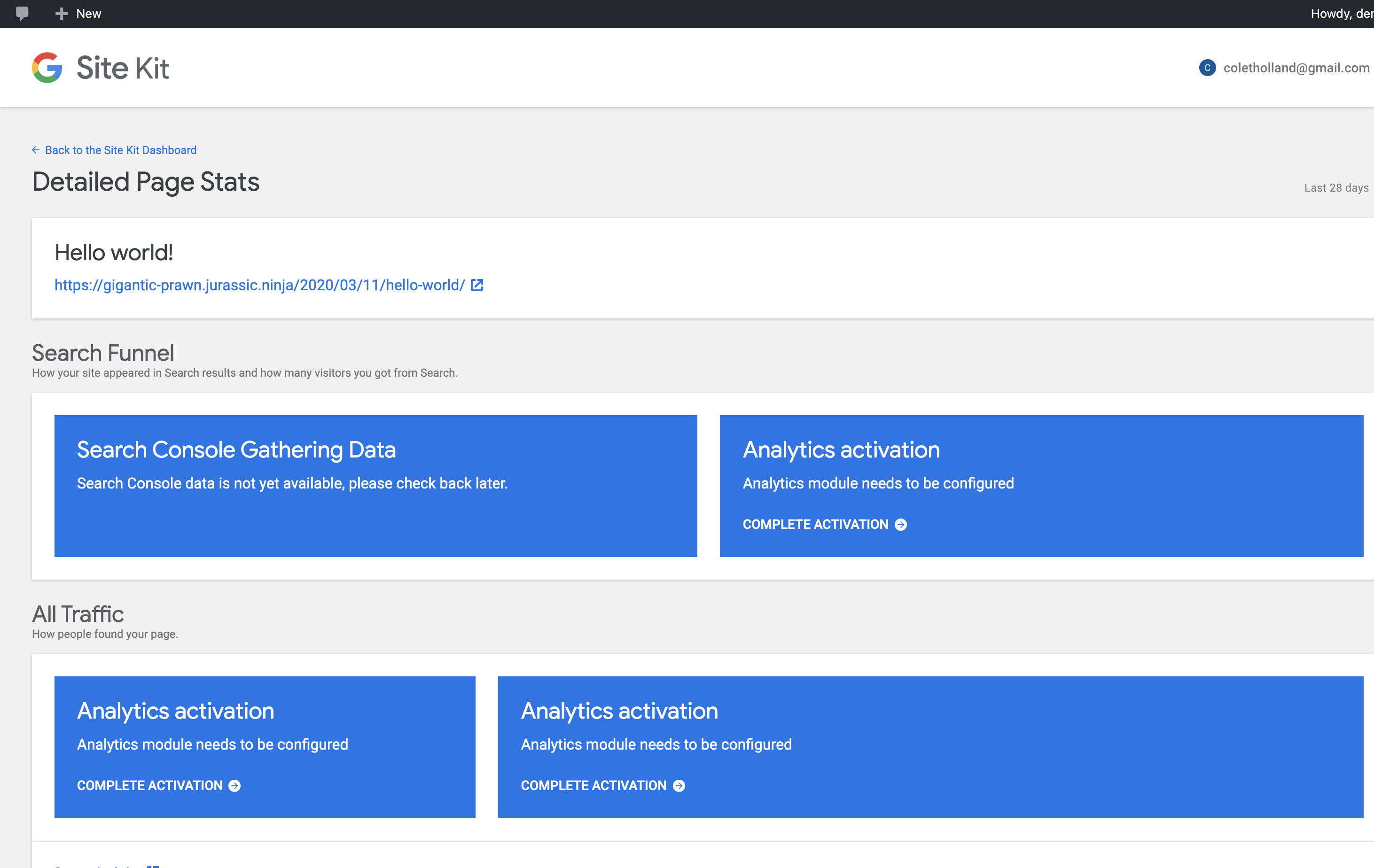The height and width of the screenshot is (868, 1374).
Task: Select the 'Detailed Page Stats' heading
Action: click(x=146, y=182)
